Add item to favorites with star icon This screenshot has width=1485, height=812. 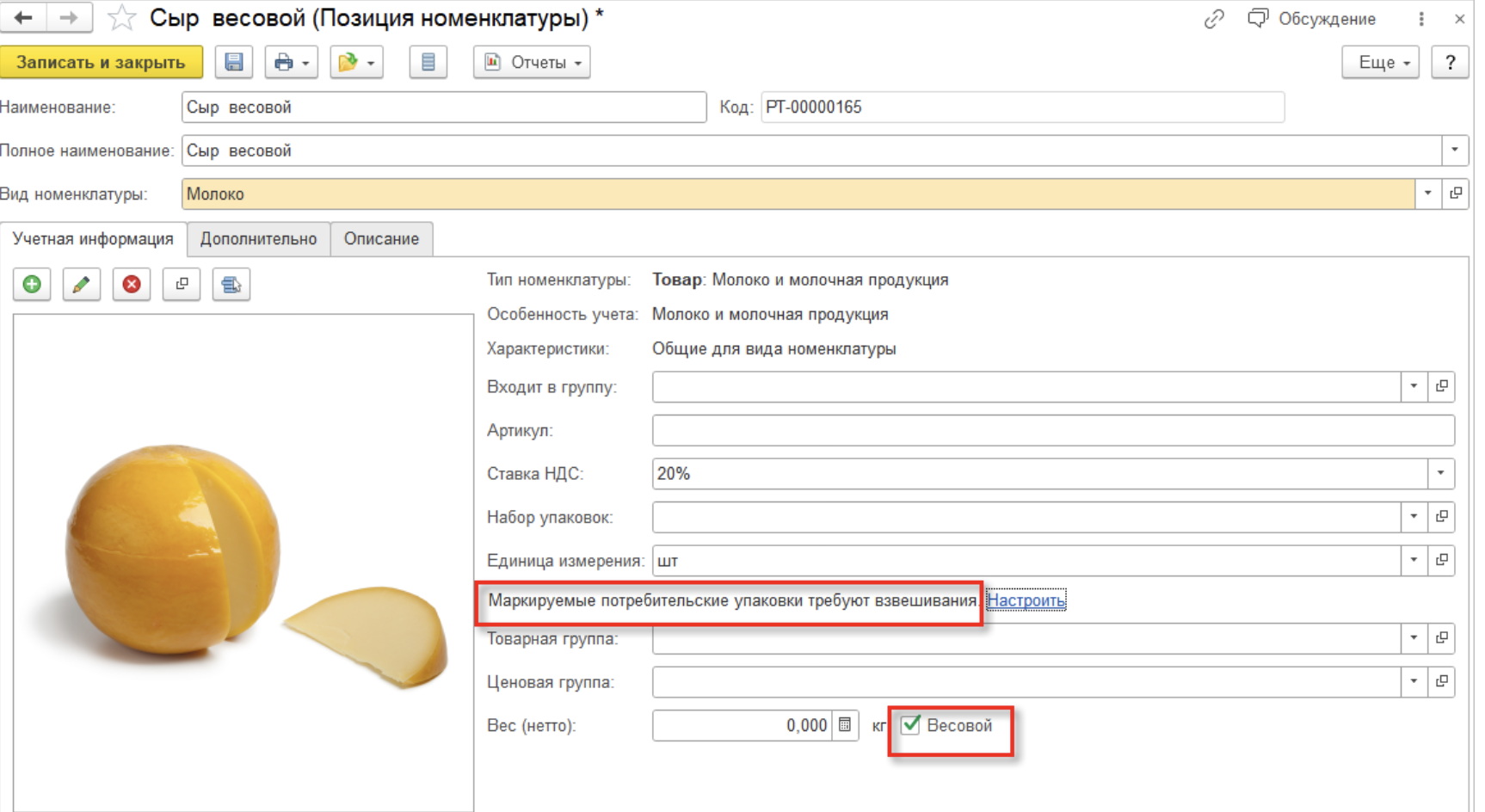121,18
